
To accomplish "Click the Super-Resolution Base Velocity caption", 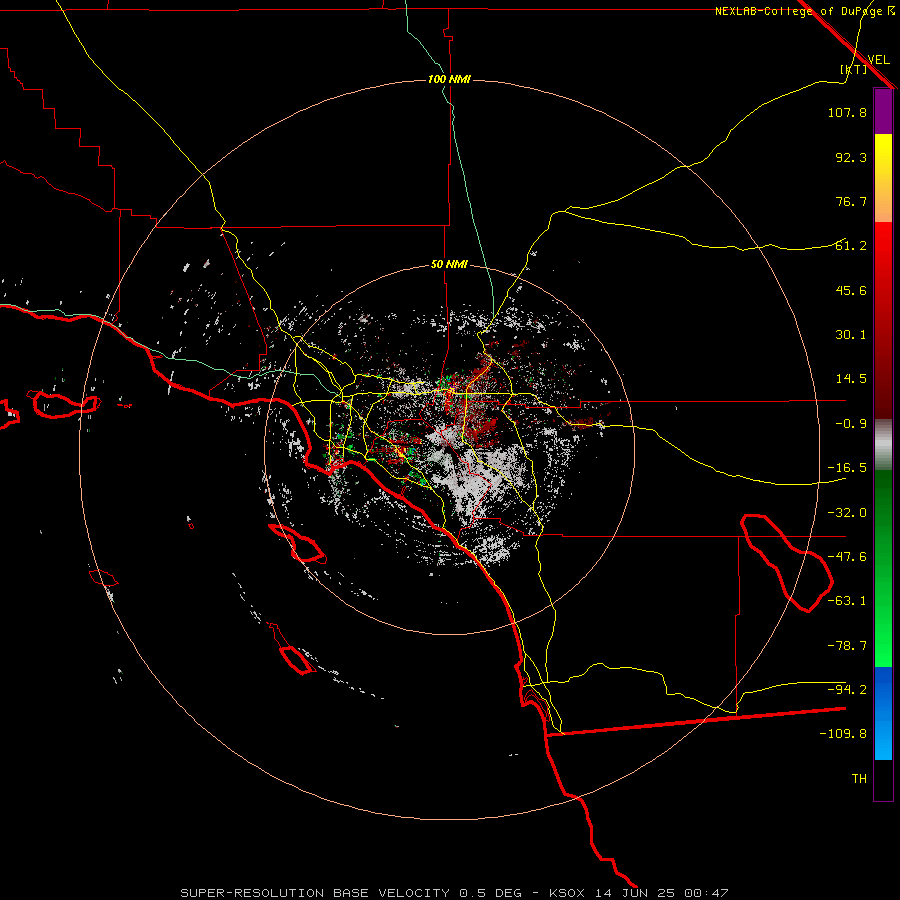I will coord(454,893).
